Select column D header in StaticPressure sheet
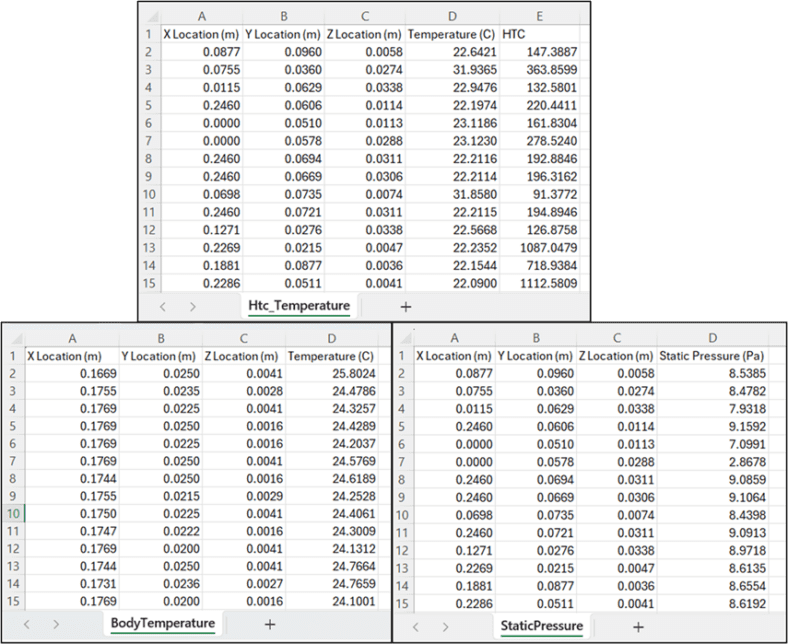The image size is (788, 644). point(712,338)
